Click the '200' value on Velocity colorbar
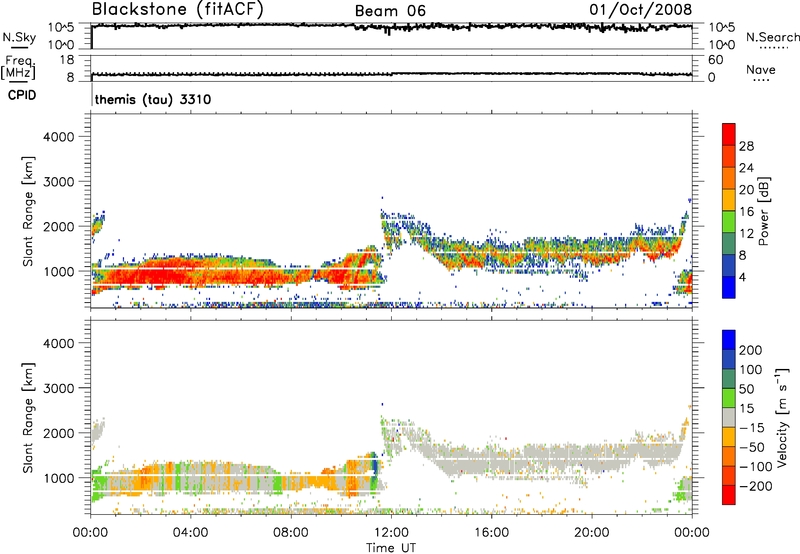The height and width of the screenshot is (554, 800). click(751, 350)
